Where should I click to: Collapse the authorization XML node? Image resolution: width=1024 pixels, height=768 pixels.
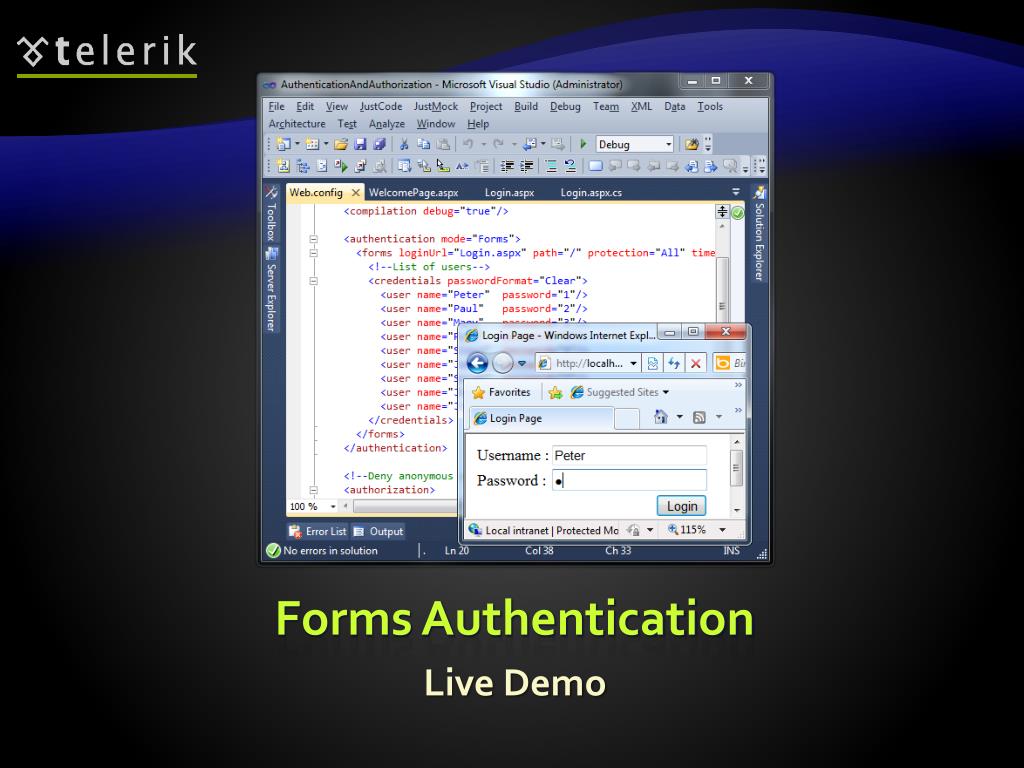pyautogui.click(x=313, y=490)
